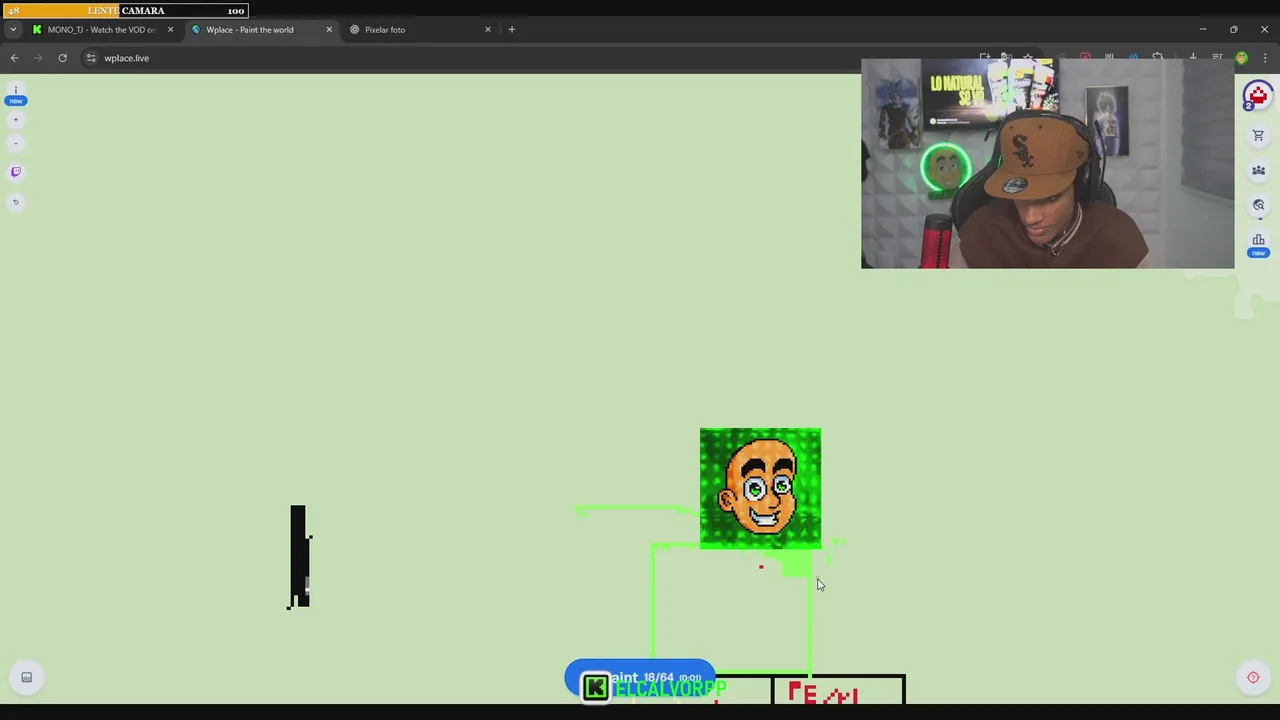Viewport: 1280px width, 720px height.
Task: Close the Pixelar foto tab
Action: (488, 30)
